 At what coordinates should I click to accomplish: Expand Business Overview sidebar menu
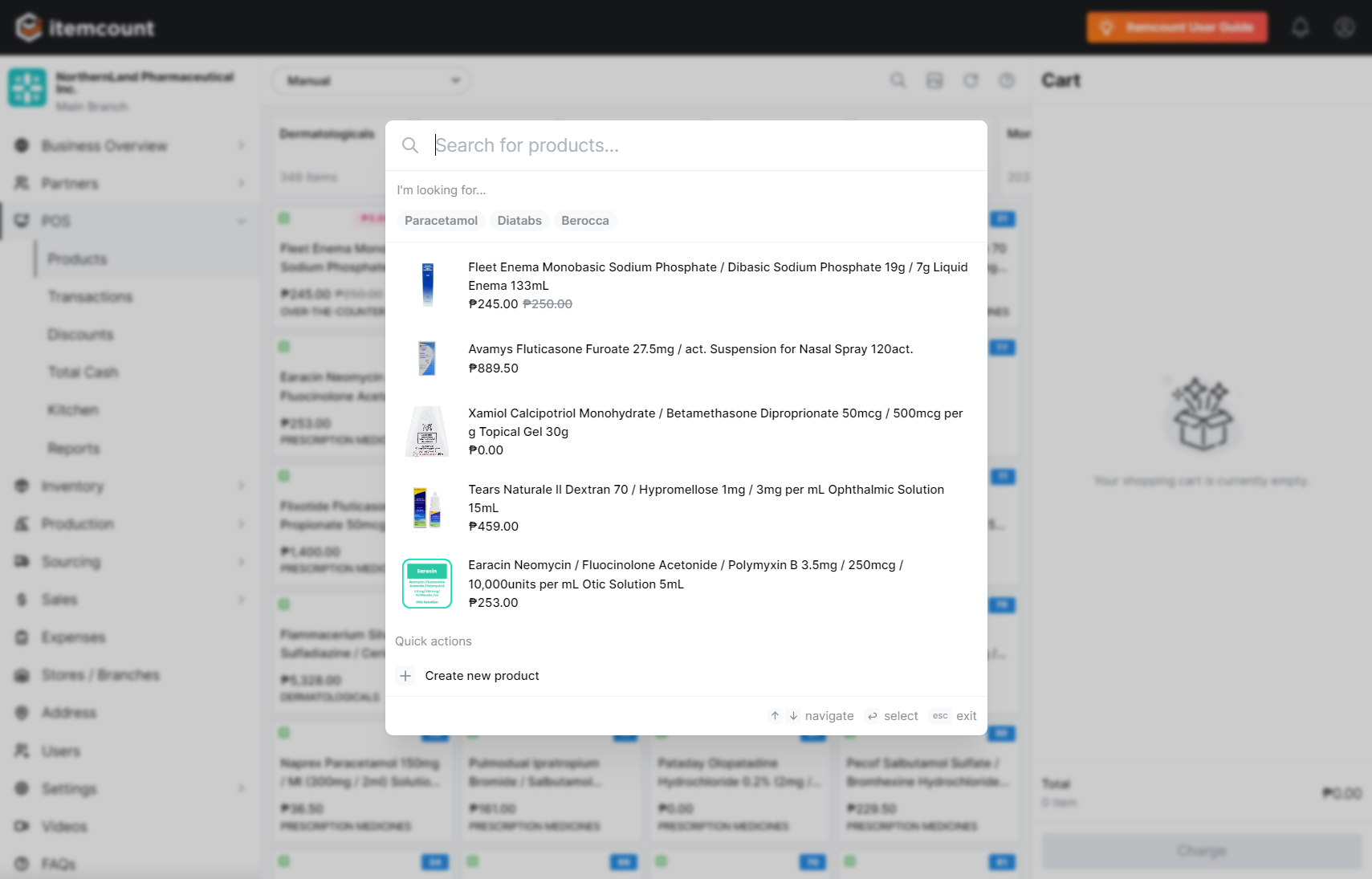[x=130, y=145]
